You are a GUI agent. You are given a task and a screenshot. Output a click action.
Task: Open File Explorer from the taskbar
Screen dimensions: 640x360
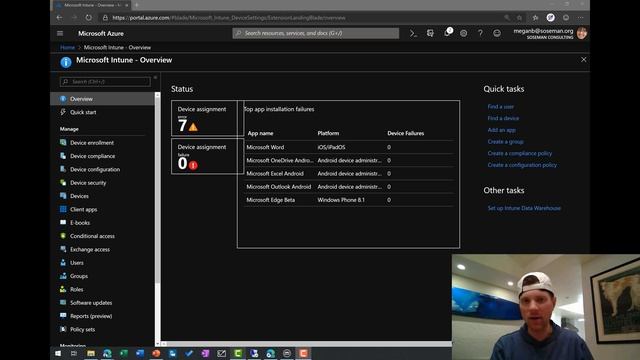[x=91, y=353]
